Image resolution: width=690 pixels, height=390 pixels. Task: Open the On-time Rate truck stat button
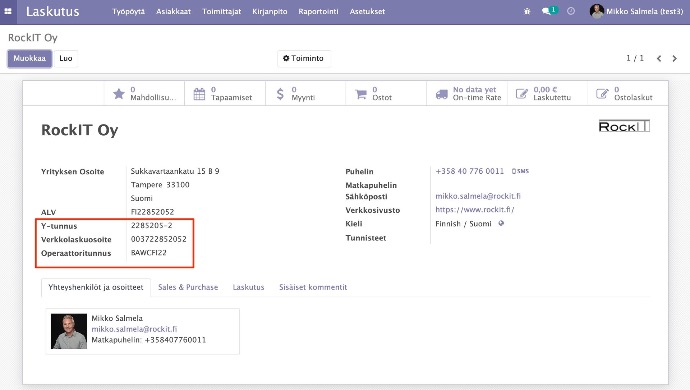tap(467, 93)
